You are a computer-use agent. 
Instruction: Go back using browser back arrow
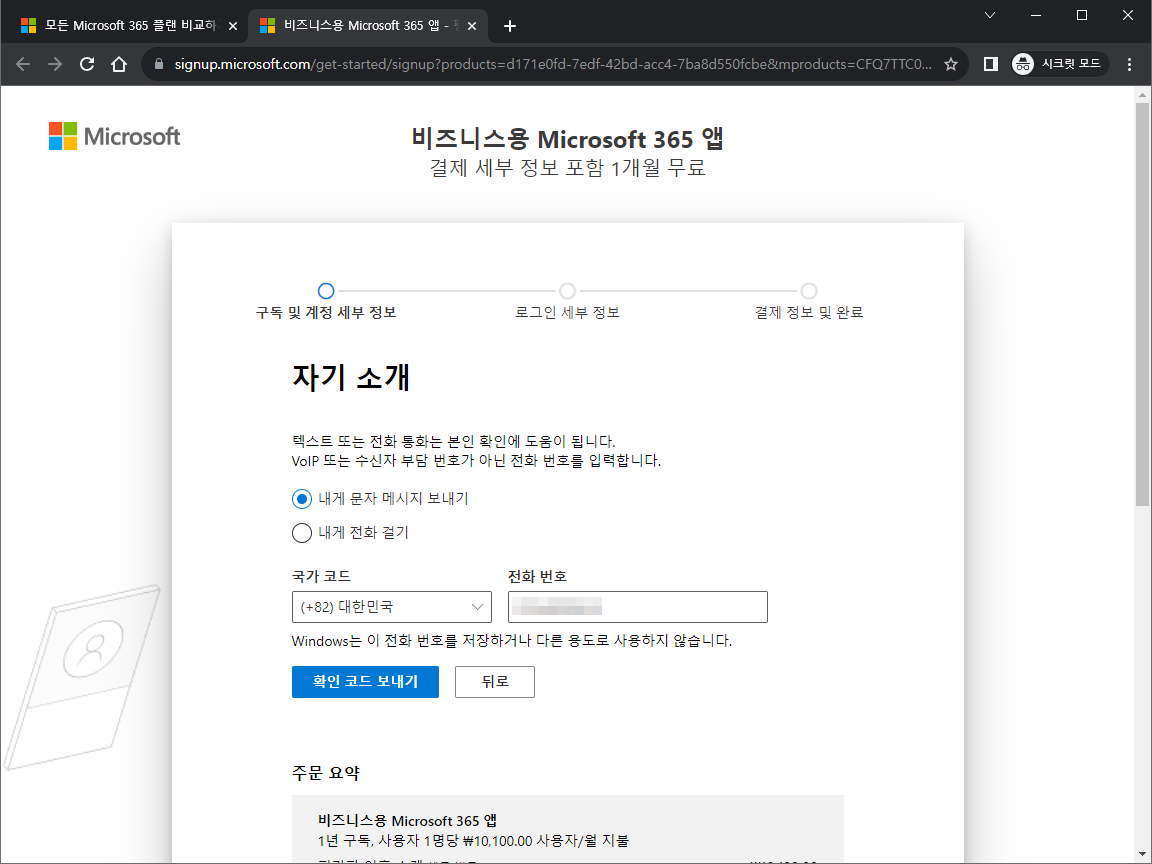(23, 65)
